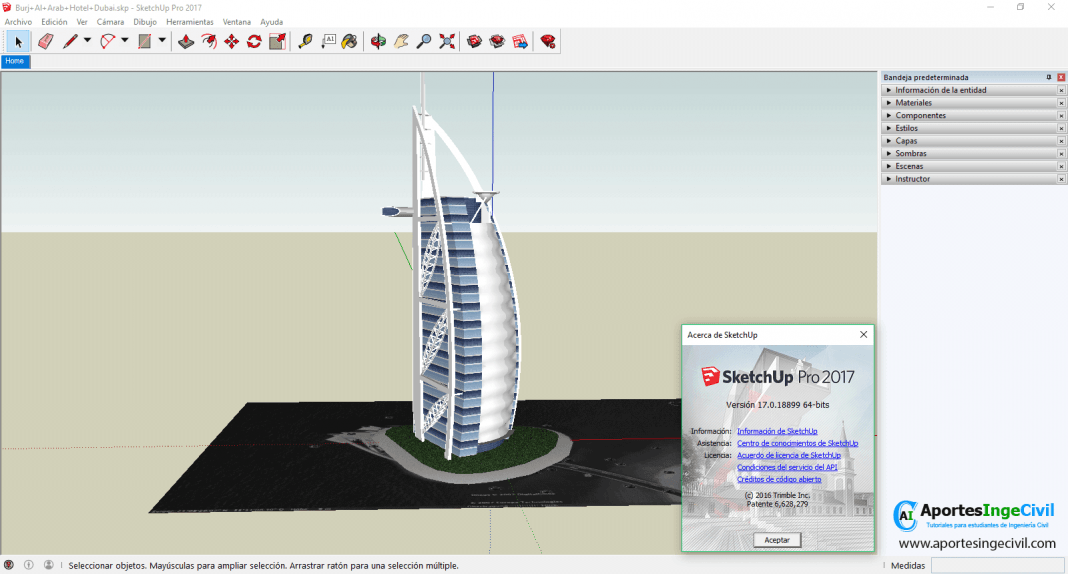Click the user sign-in status bar icon
This screenshot has width=1068, height=574.
point(48,565)
